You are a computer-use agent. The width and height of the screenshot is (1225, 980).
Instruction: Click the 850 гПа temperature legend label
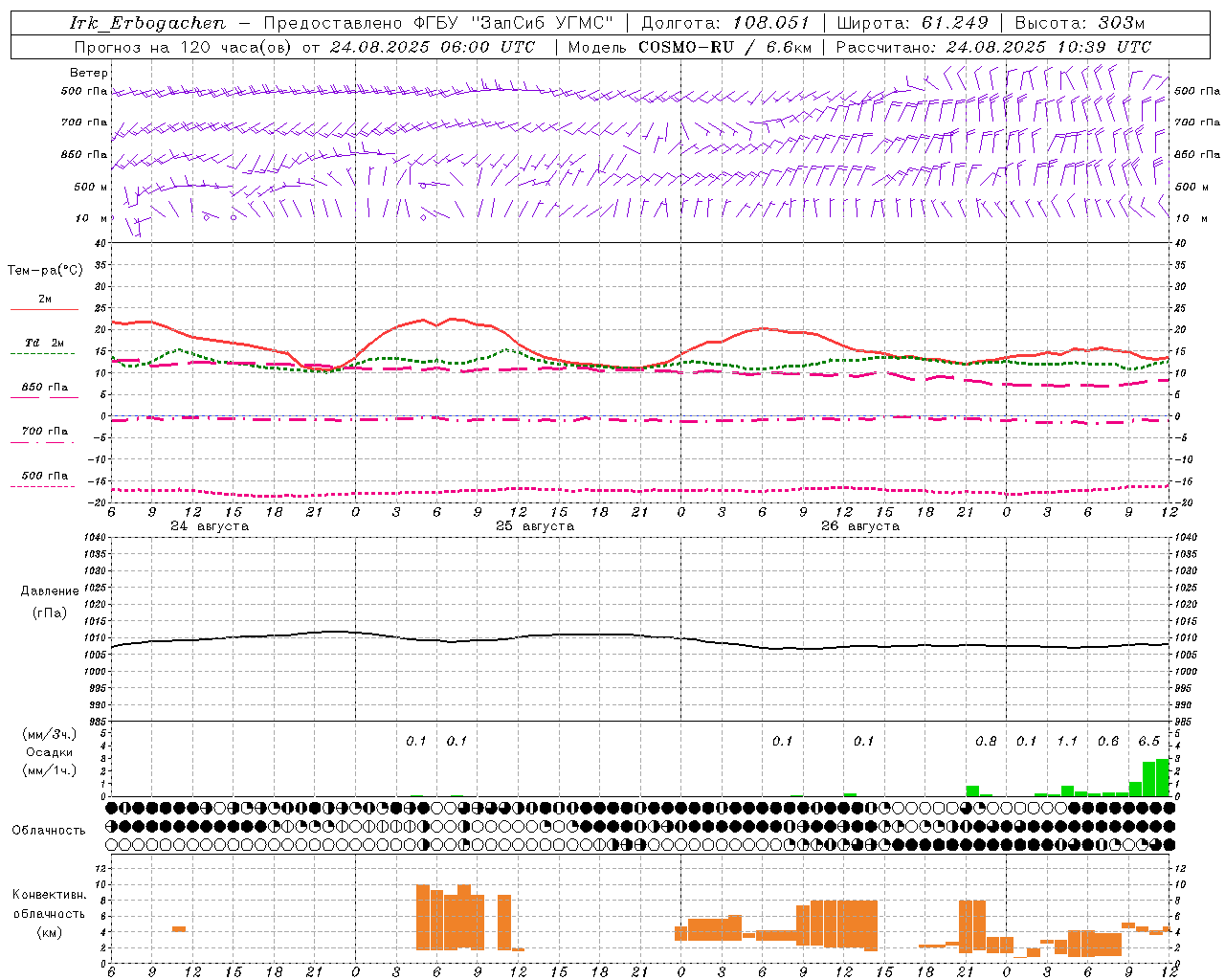pos(45,388)
